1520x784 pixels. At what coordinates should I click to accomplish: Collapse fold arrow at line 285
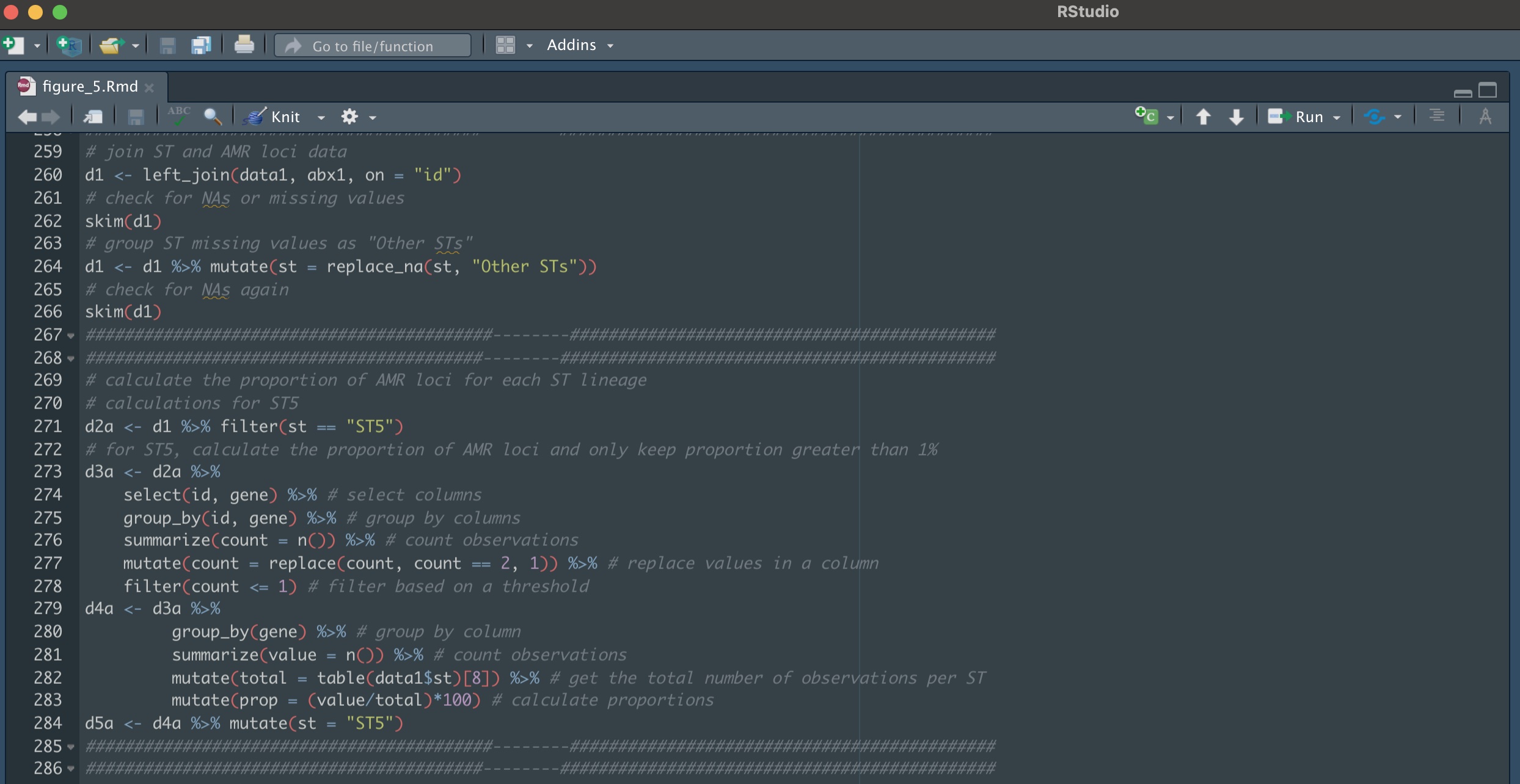tap(71, 747)
